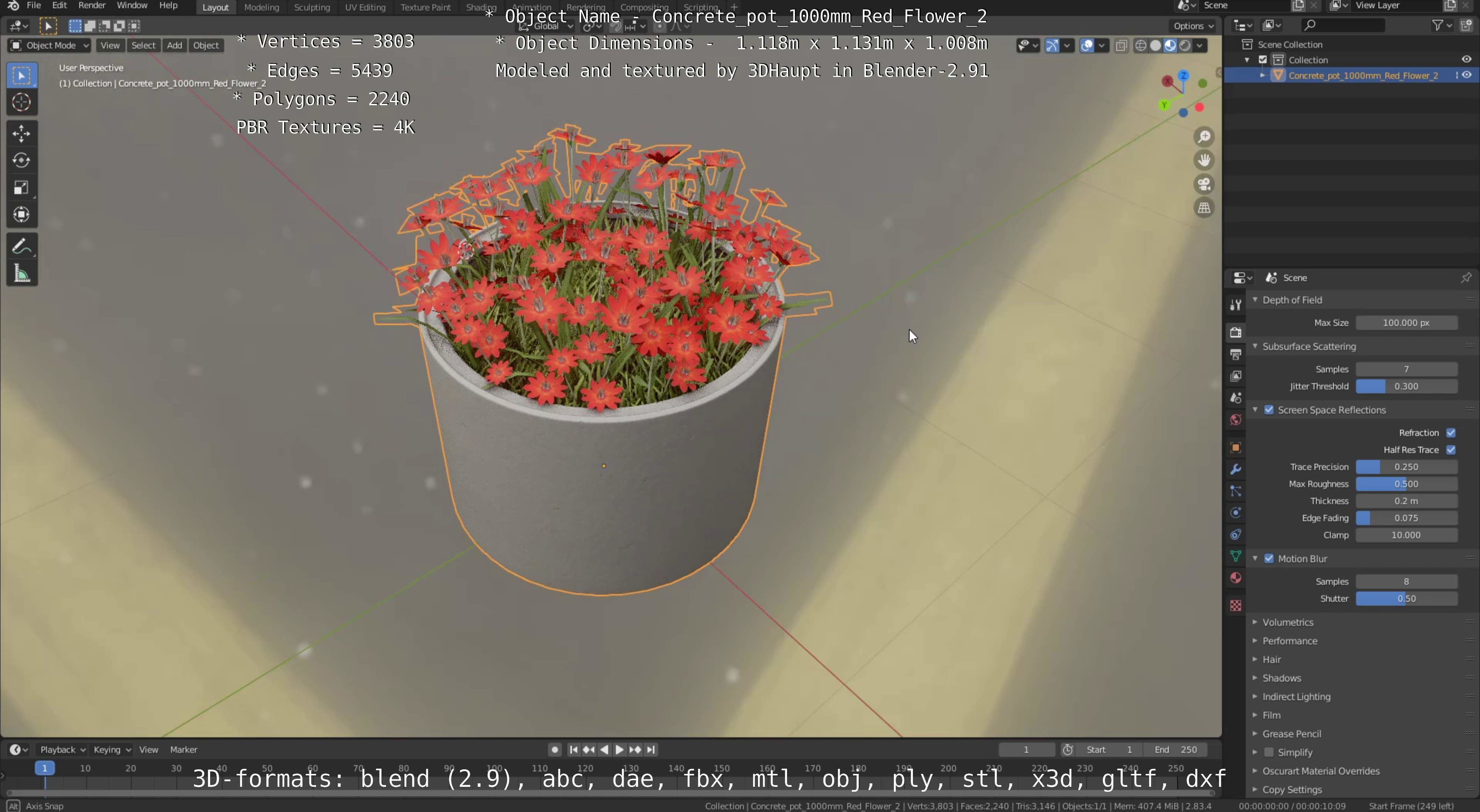Switch to material preview shading mode
1480x812 pixels.
pos(1170,45)
